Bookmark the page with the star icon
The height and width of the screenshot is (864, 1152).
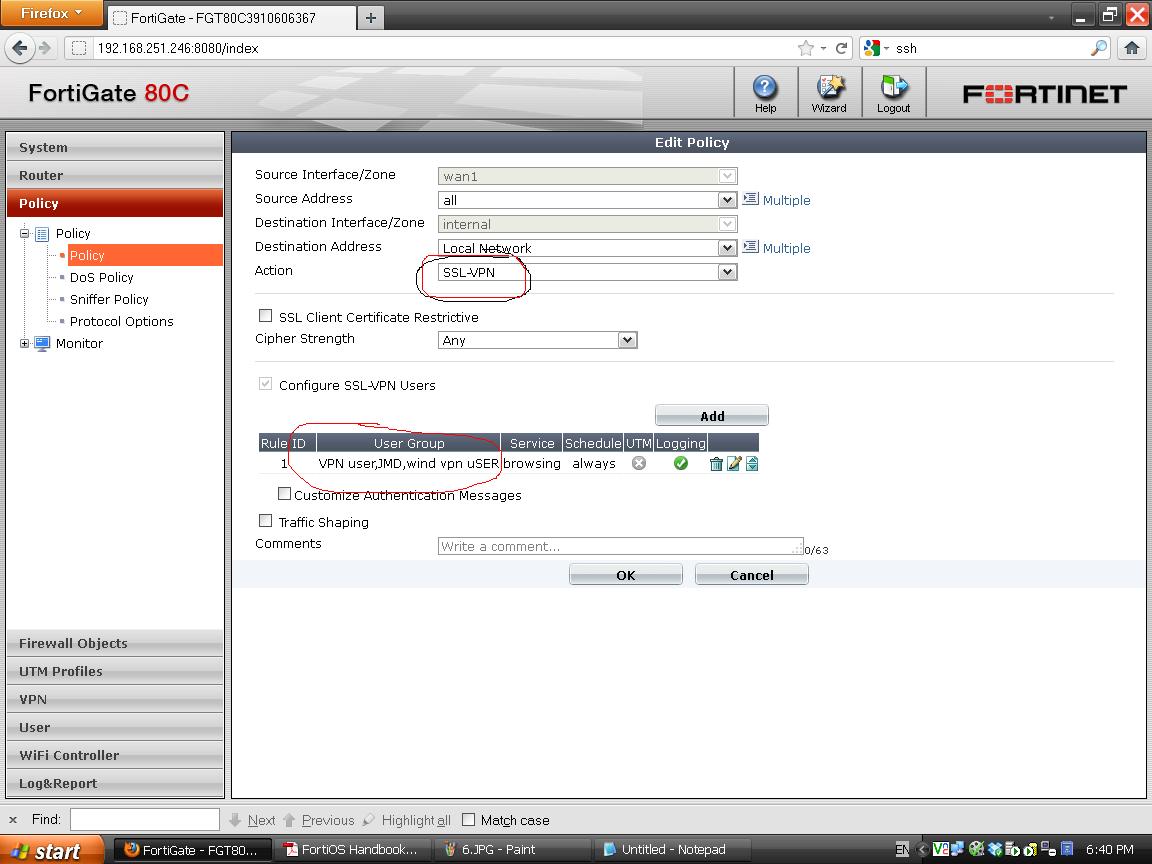pyautogui.click(x=806, y=48)
